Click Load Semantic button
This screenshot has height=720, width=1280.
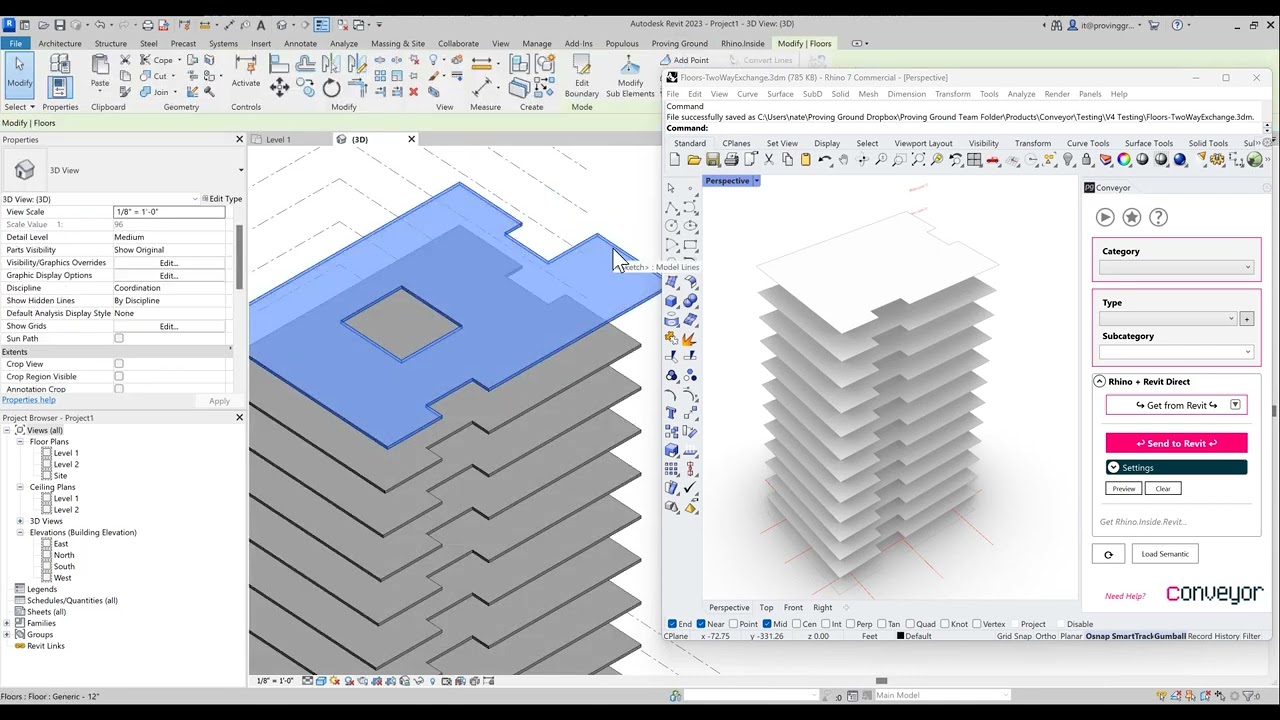tap(1165, 554)
